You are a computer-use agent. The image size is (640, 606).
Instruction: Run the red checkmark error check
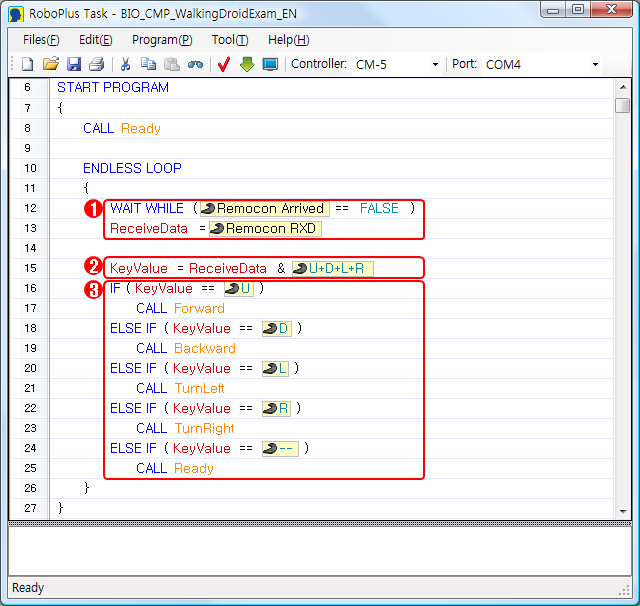coord(224,64)
